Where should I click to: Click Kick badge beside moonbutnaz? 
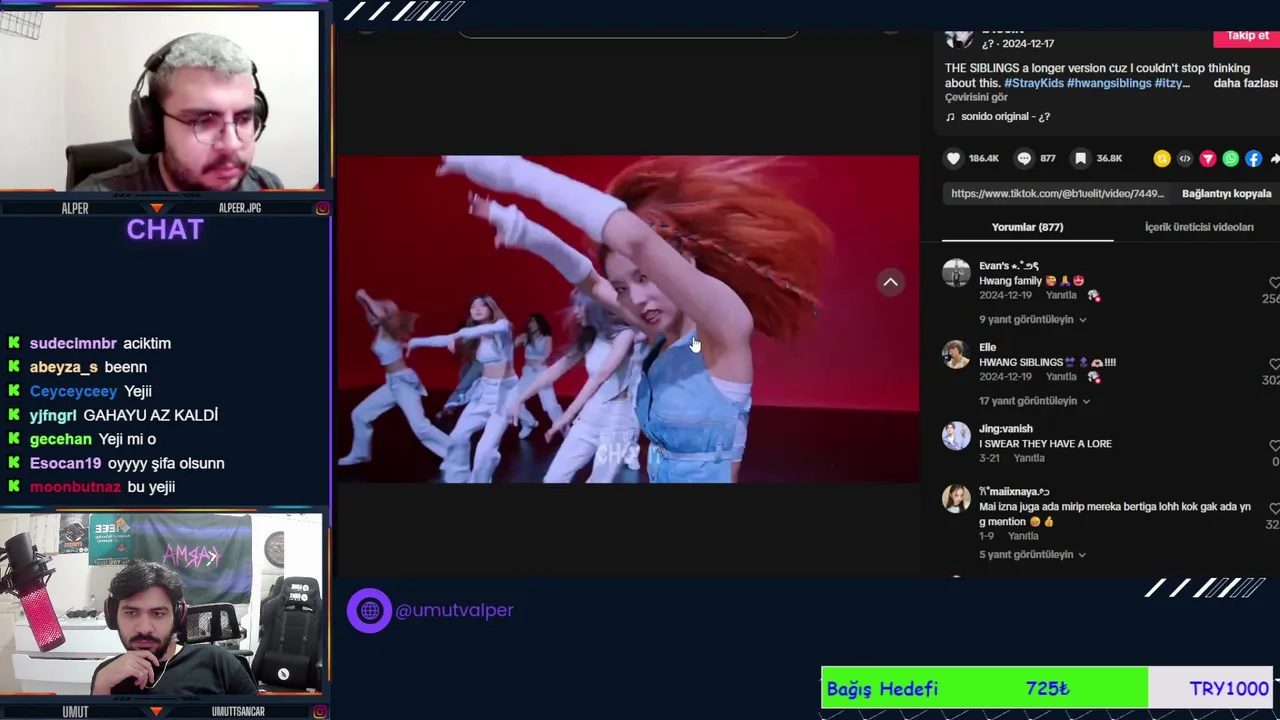[x=14, y=487]
